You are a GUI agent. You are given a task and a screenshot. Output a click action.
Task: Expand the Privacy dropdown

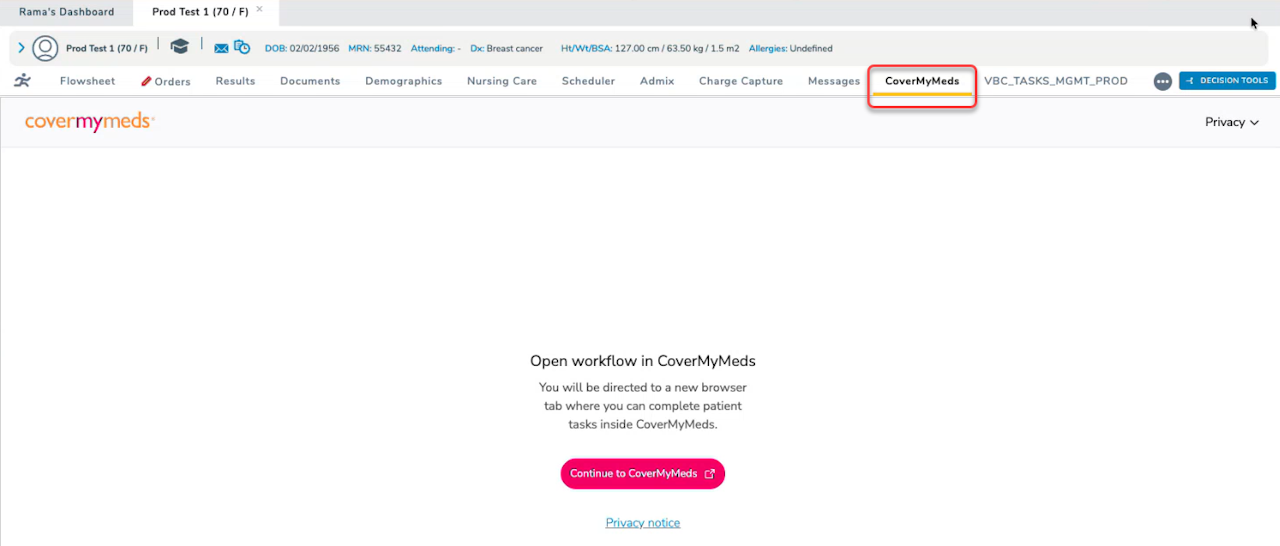point(1232,122)
